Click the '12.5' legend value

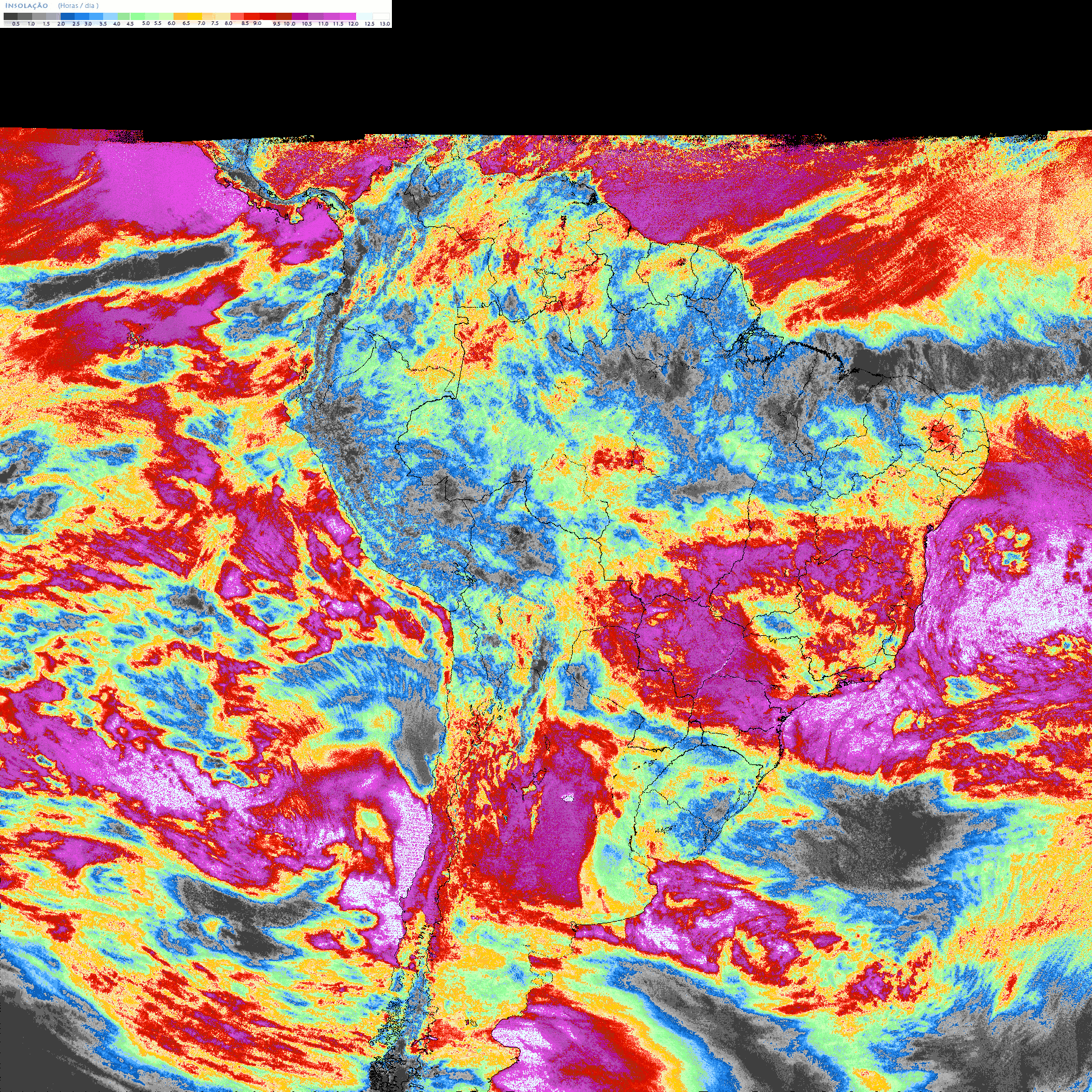tap(369, 24)
